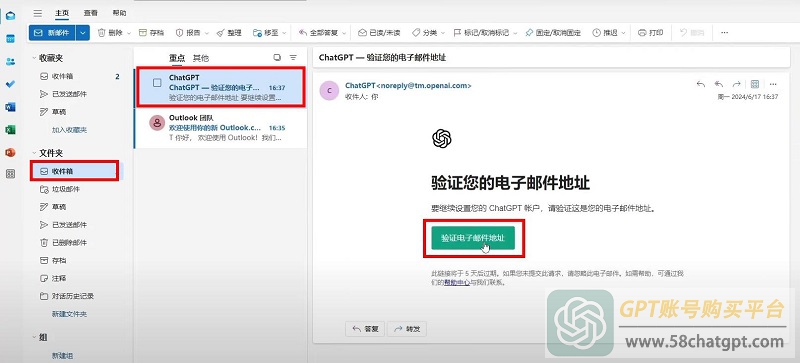Open the 标记/取消标记 dropdown arrow

515,33
